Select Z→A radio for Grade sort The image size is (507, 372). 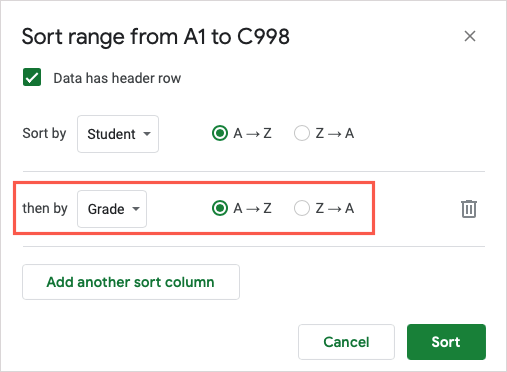pyautogui.click(x=302, y=208)
